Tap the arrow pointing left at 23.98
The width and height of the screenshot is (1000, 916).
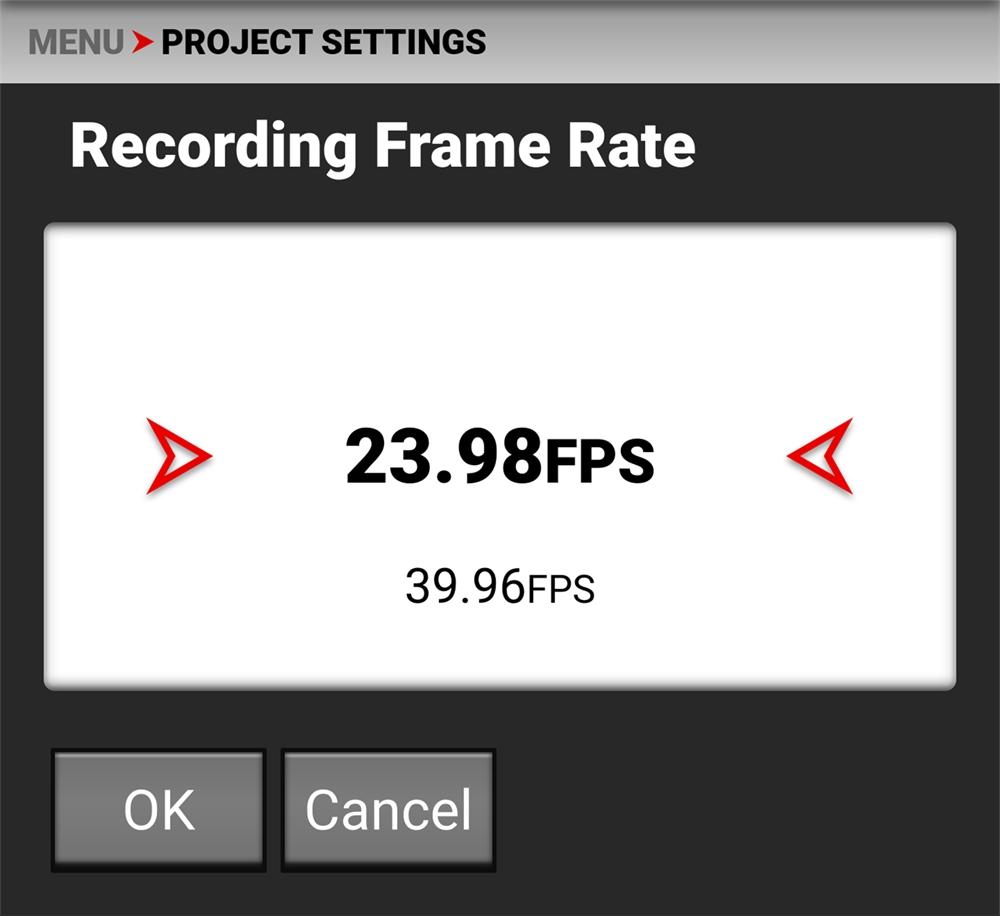[820, 457]
